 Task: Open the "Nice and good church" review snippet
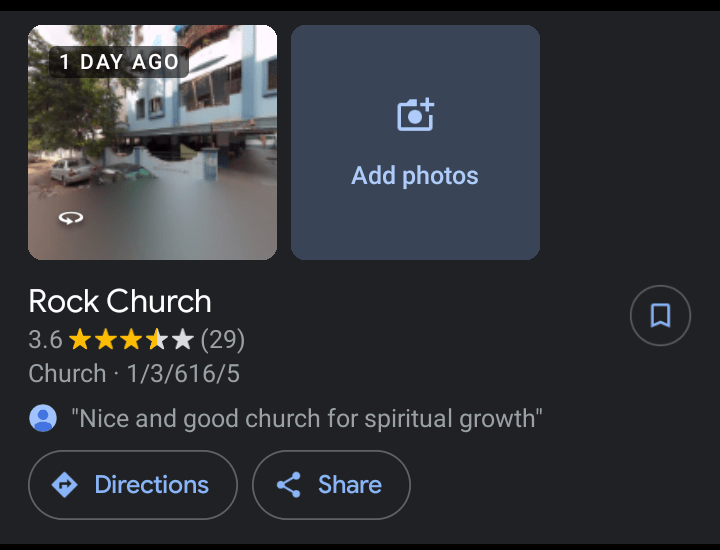(307, 418)
